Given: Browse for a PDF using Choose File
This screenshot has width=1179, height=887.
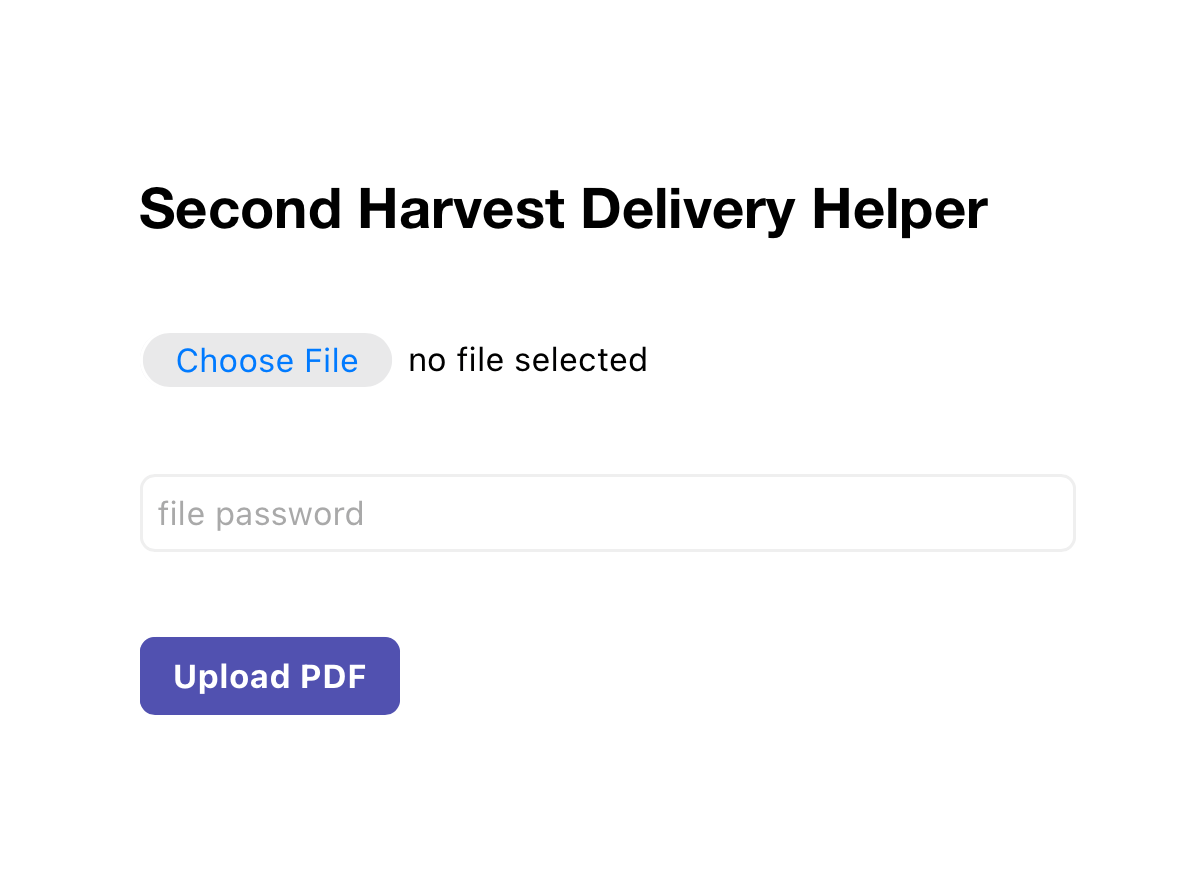Looking at the screenshot, I should (267, 360).
